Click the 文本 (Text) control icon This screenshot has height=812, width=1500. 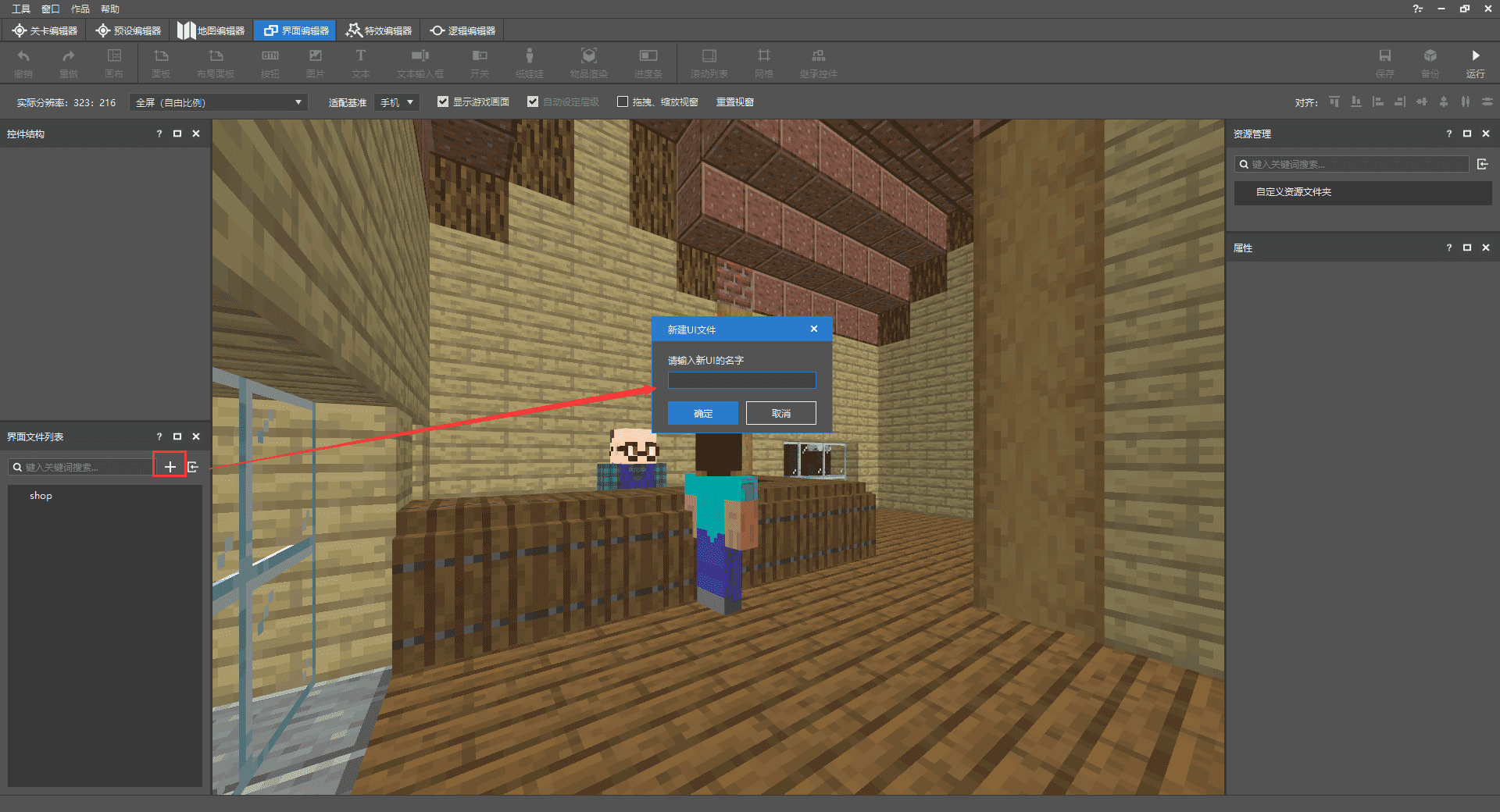coord(360,56)
